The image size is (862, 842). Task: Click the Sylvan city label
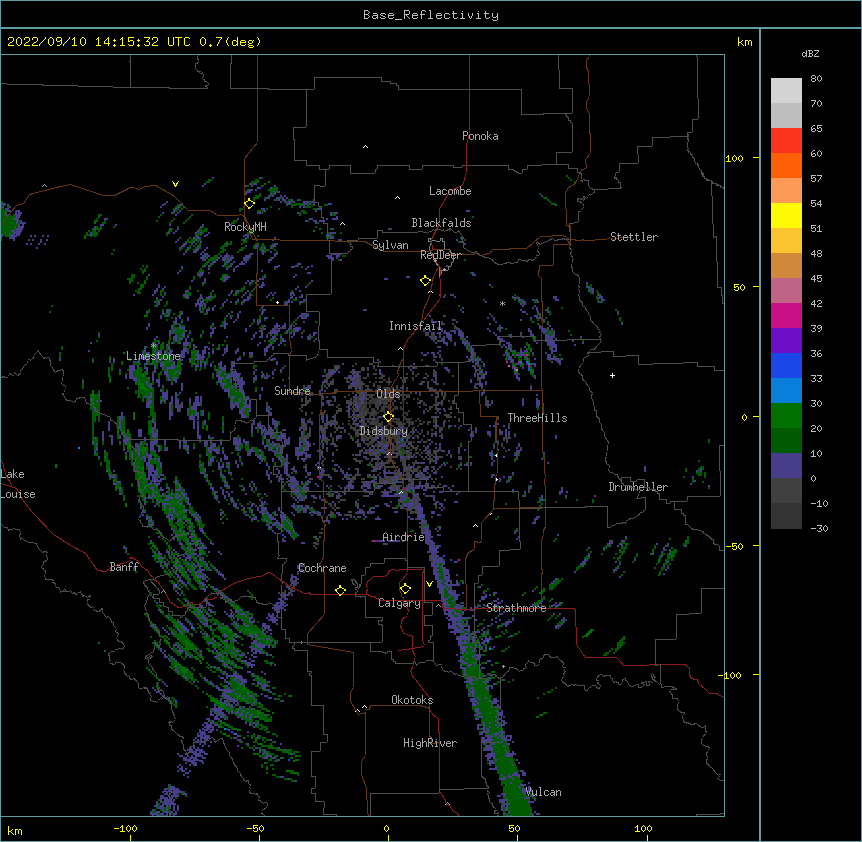coord(390,245)
